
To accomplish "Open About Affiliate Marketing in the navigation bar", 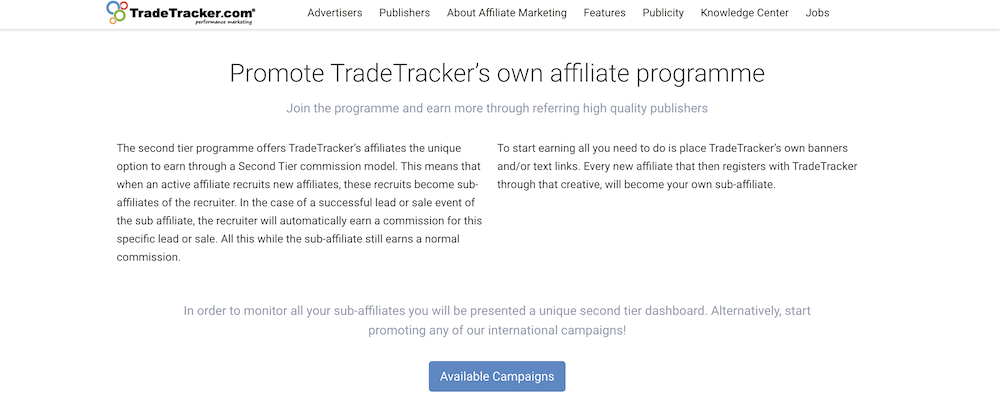I will click(x=506, y=13).
